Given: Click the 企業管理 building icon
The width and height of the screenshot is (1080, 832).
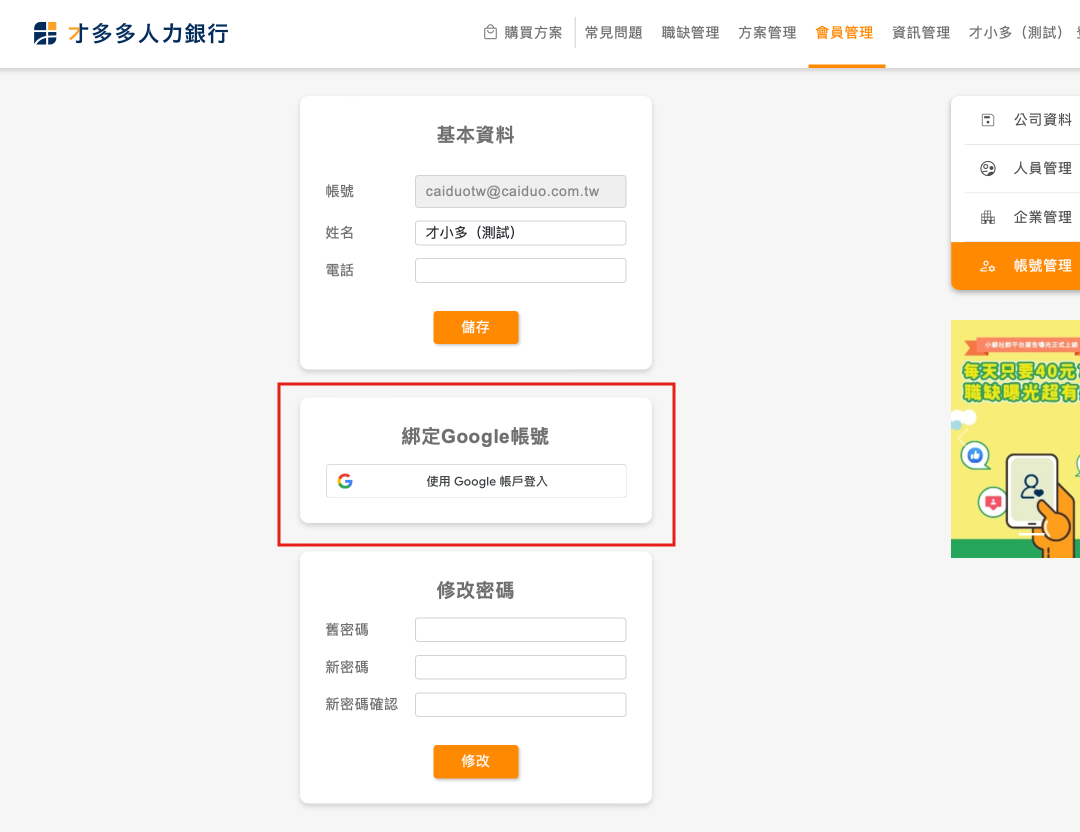Looking at the screenshot, I should [988, 217].
